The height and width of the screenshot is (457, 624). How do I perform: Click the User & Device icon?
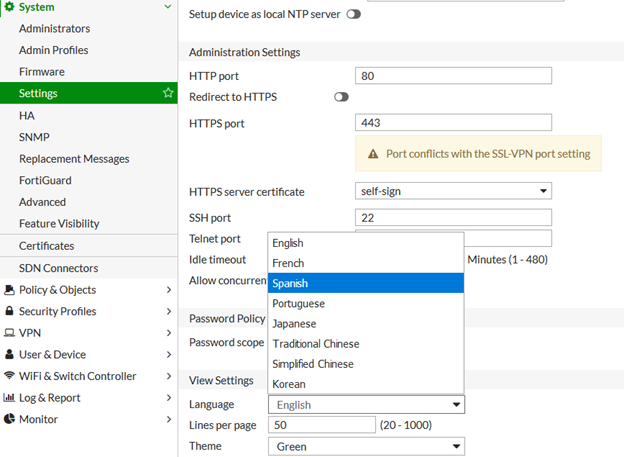pyautogui.click(x=9, y=355)
